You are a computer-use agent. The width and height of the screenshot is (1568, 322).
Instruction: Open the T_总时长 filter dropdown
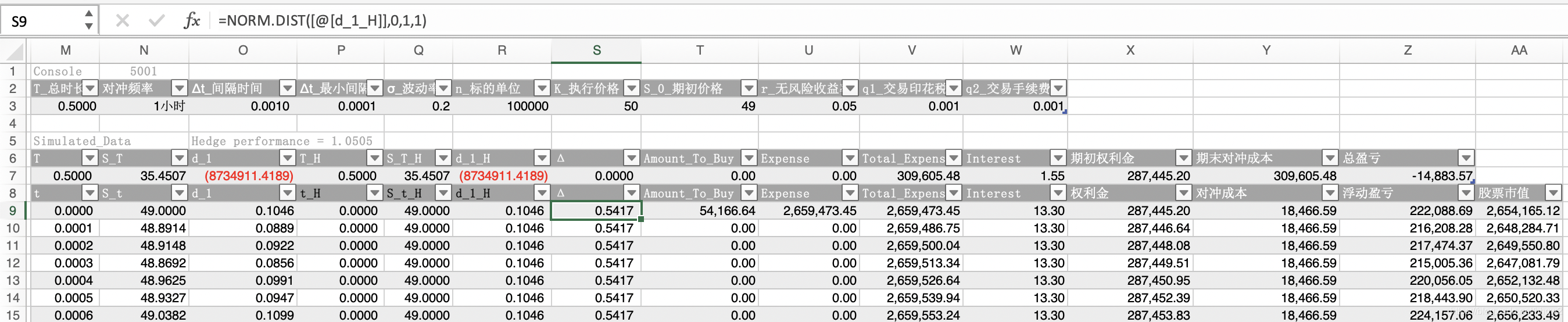(90, 88)
